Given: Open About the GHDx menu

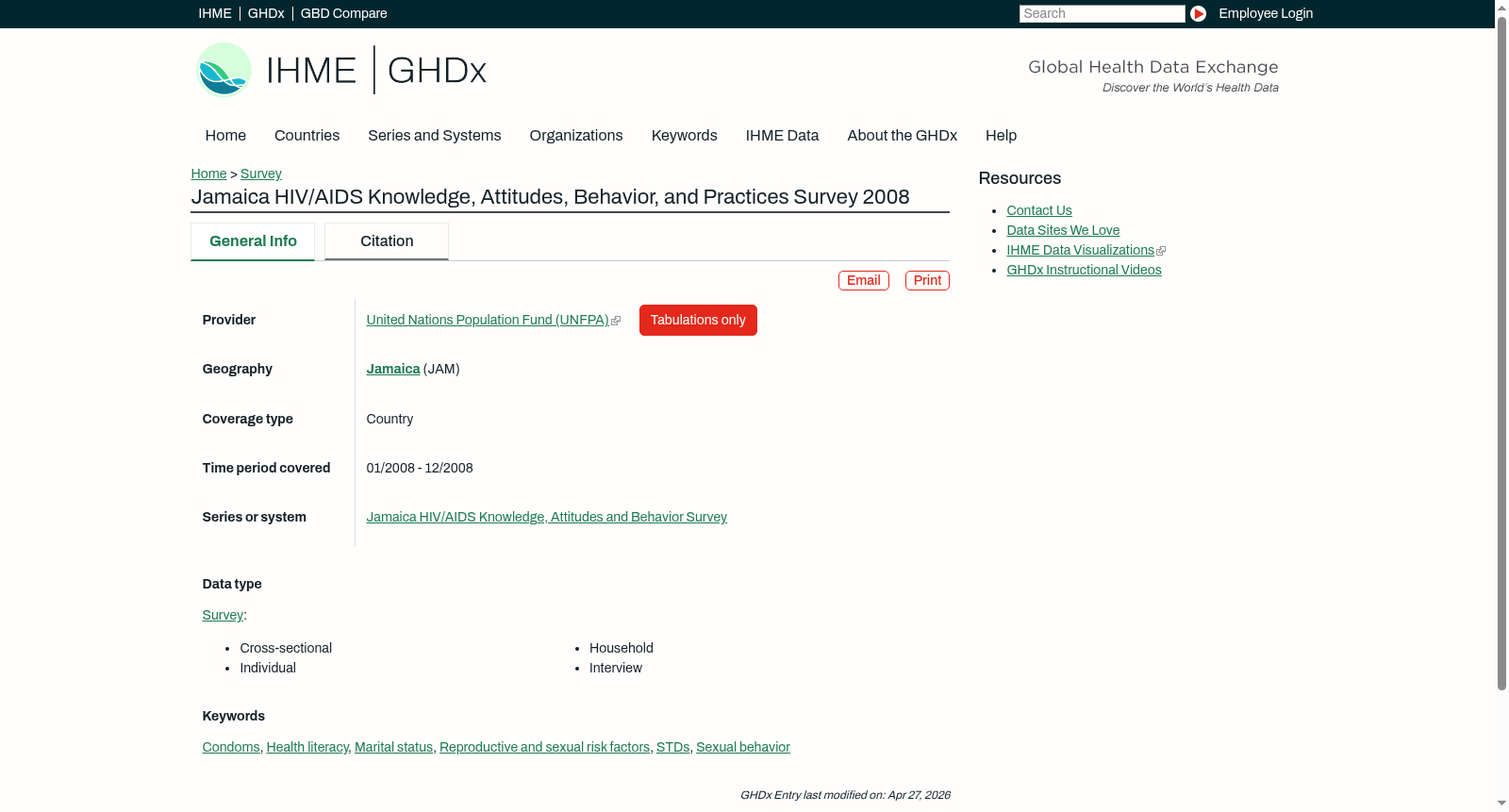Looking at the screenshot, I should pos(902,136).
